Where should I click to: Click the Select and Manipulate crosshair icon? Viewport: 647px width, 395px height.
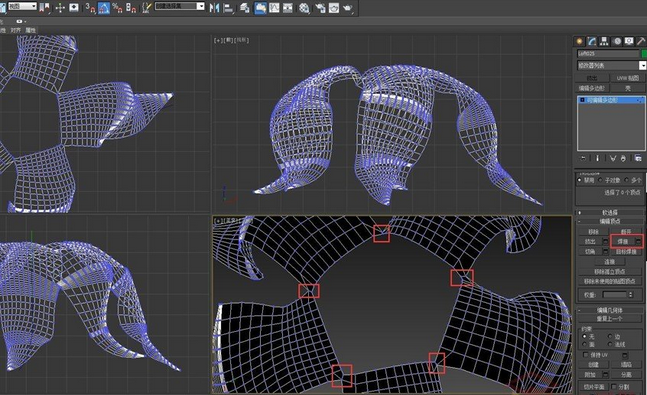(60, 7)
